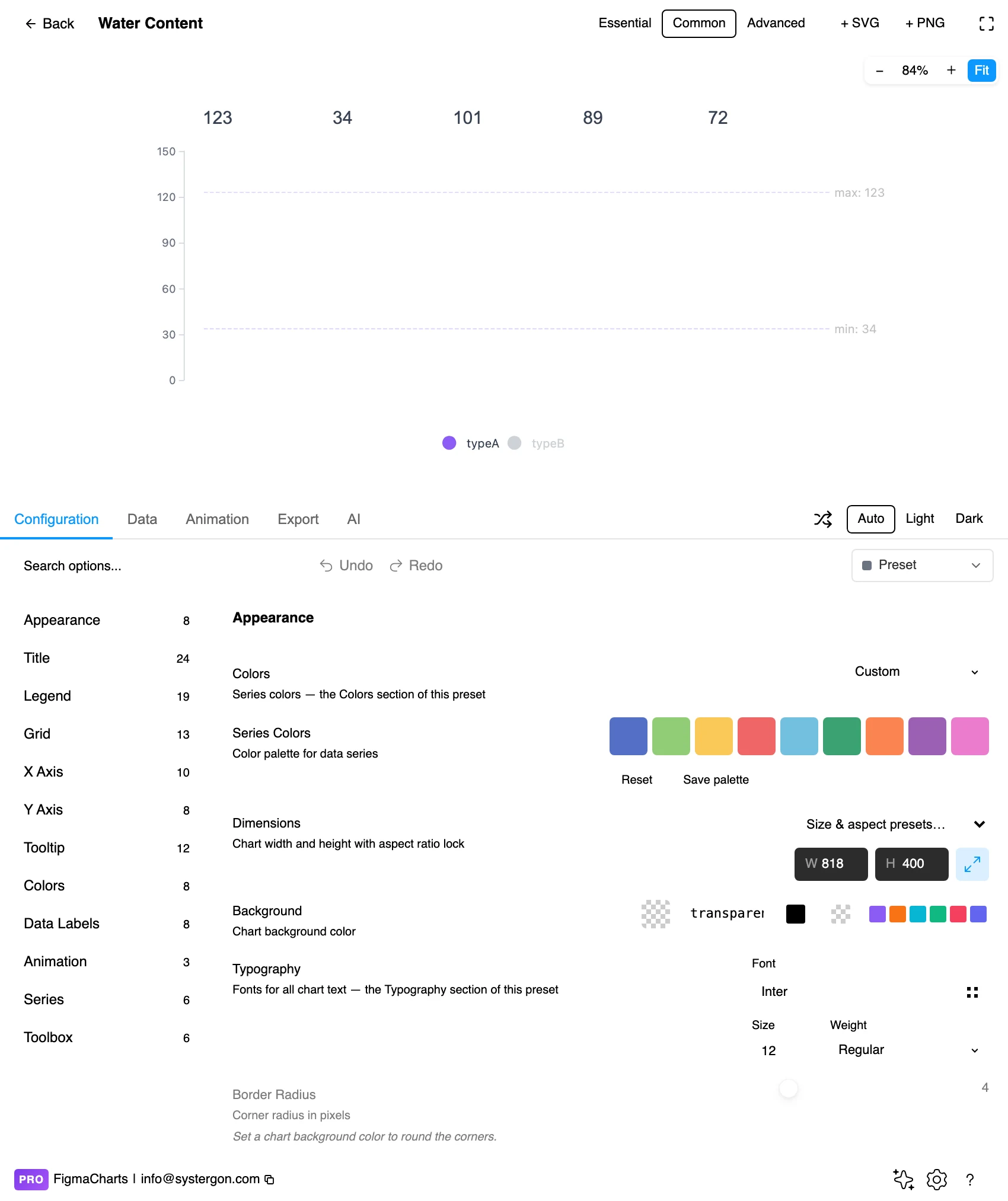This screenshot has height=1201, width=1008.
Task: Pick the yellow series color swatch
Action: (x=714, y=736)
